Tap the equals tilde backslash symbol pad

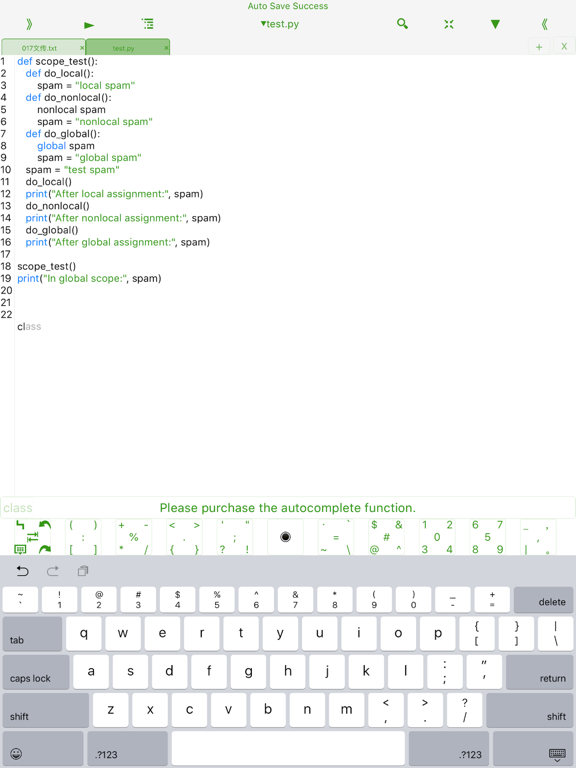336,537
